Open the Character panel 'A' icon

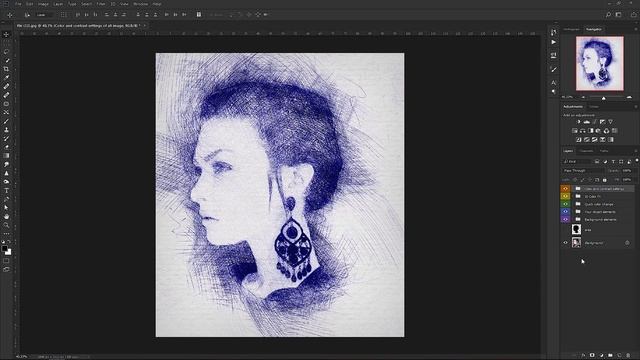(553, 82)
